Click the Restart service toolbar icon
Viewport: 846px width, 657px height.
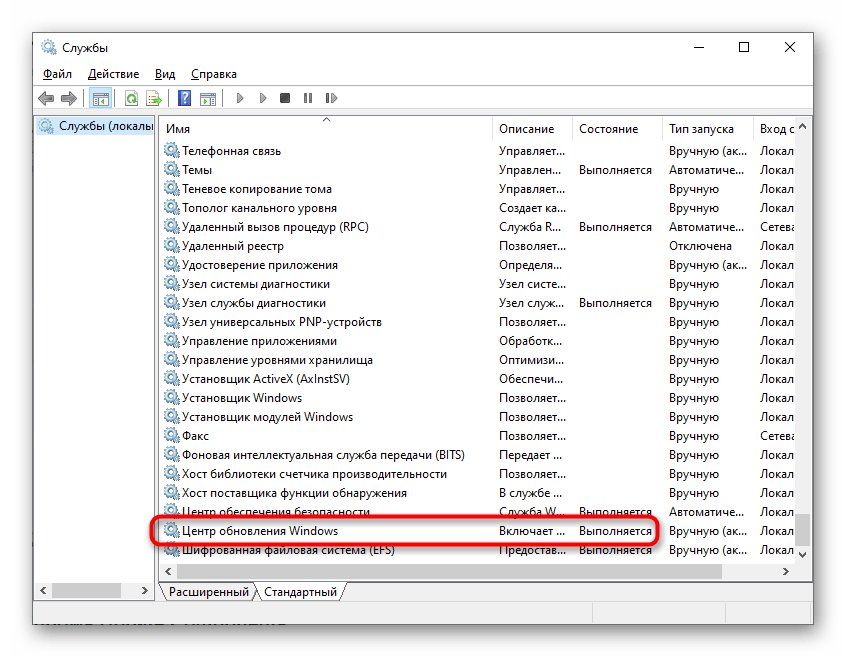tap(330, 98)
